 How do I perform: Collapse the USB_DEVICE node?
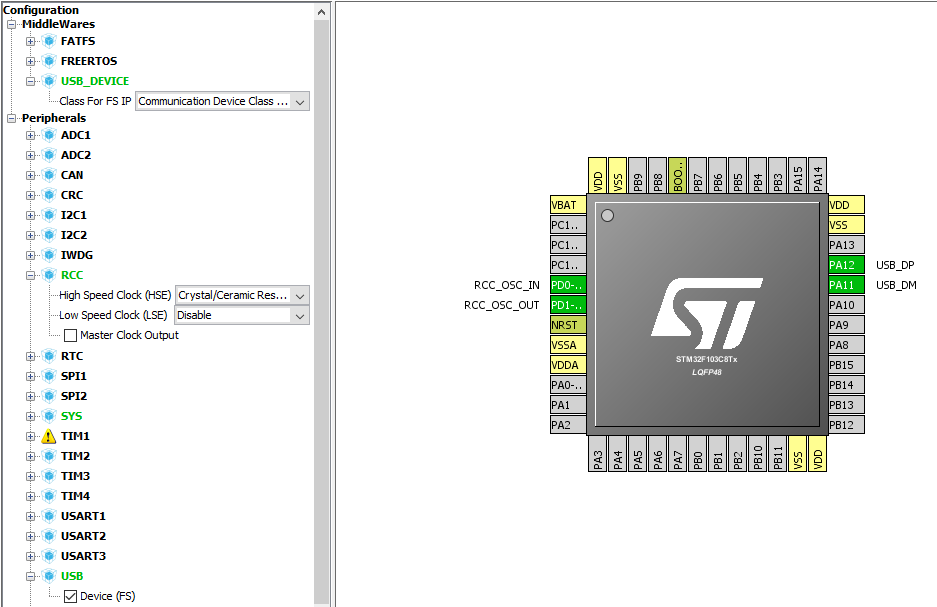[30, 81]
